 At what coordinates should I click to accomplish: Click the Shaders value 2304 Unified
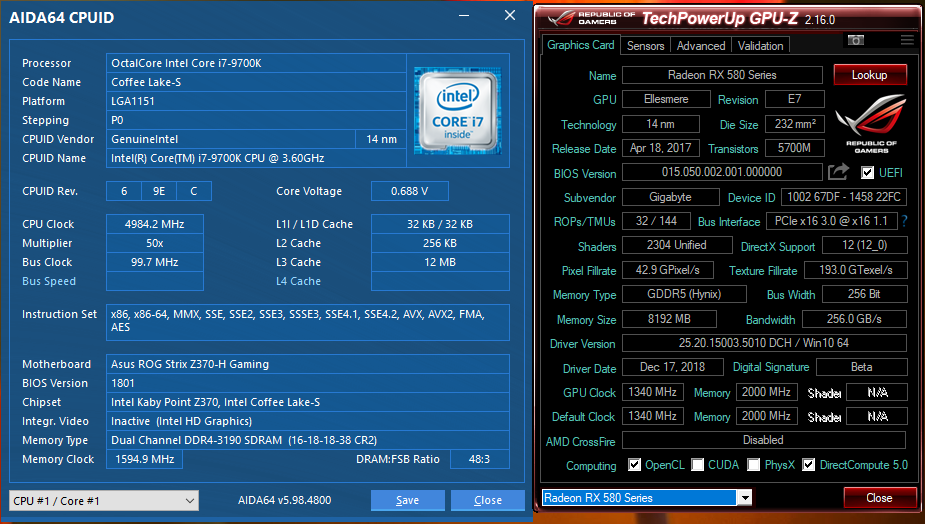[x=677, y=245]
